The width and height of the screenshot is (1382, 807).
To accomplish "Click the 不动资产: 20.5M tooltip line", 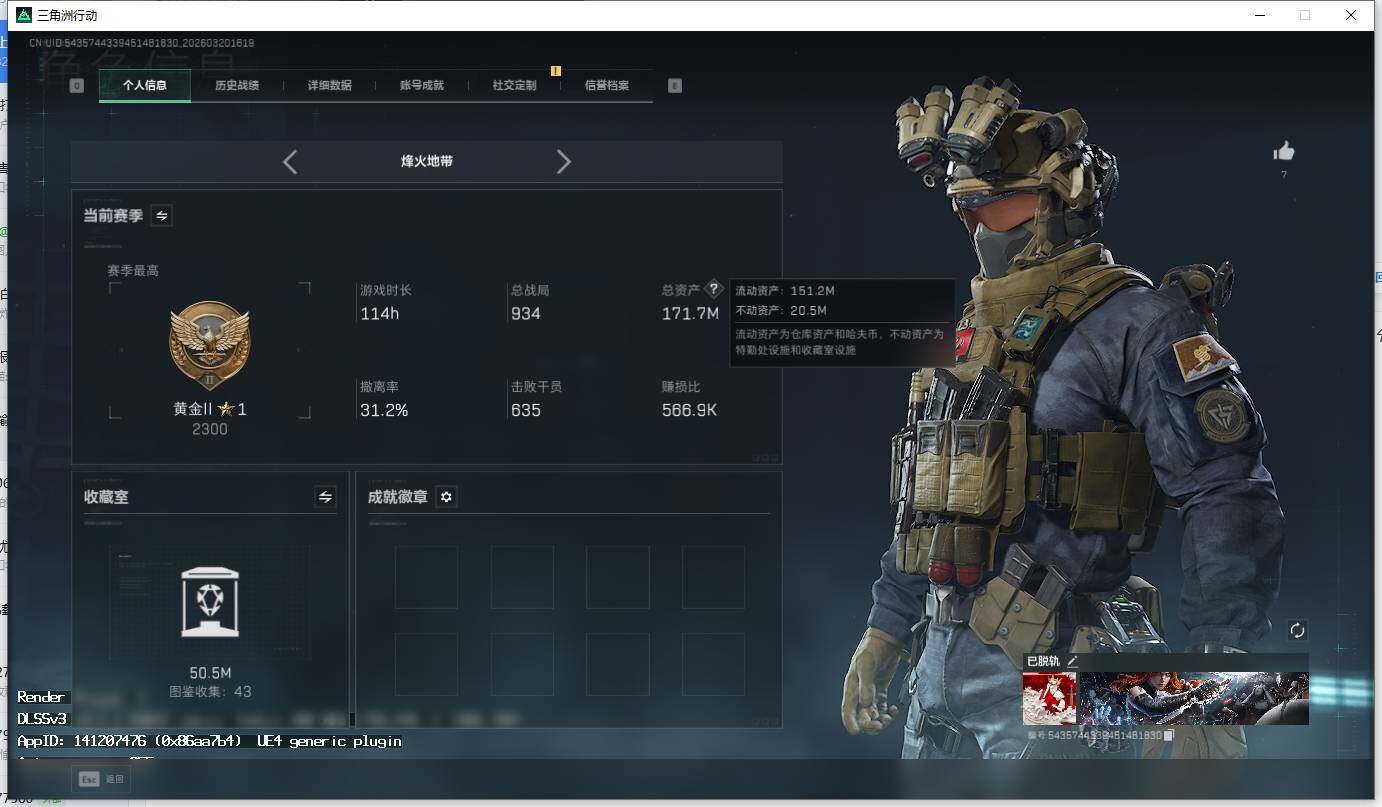I will click(x=781, y=311).
